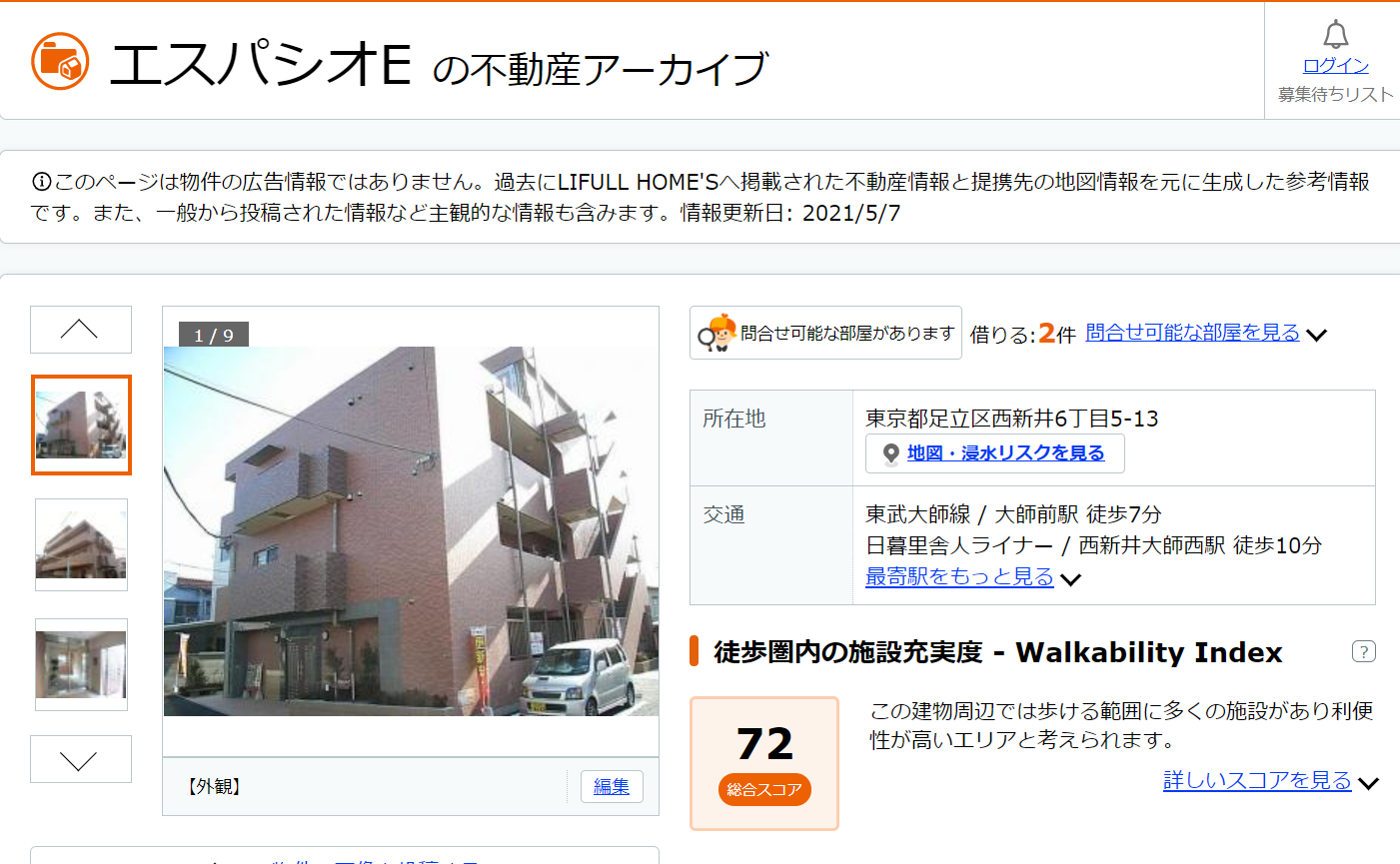This screenshot has width=1400, height=864.
Task: Click the 編集 button below the photo
Action: click(612, 786)
